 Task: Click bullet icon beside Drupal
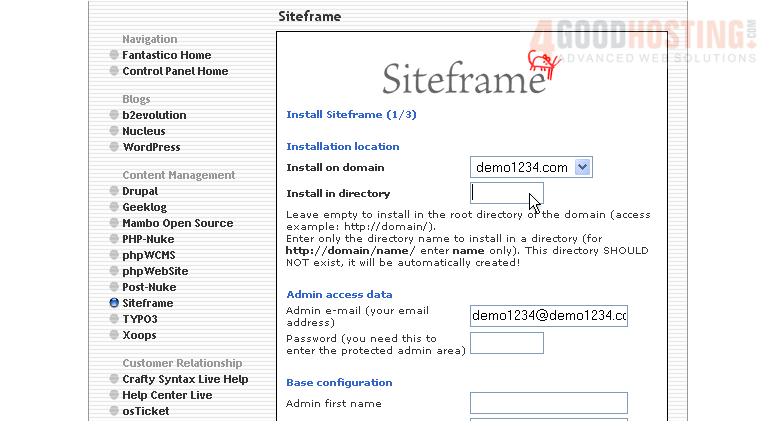(114, 191)
